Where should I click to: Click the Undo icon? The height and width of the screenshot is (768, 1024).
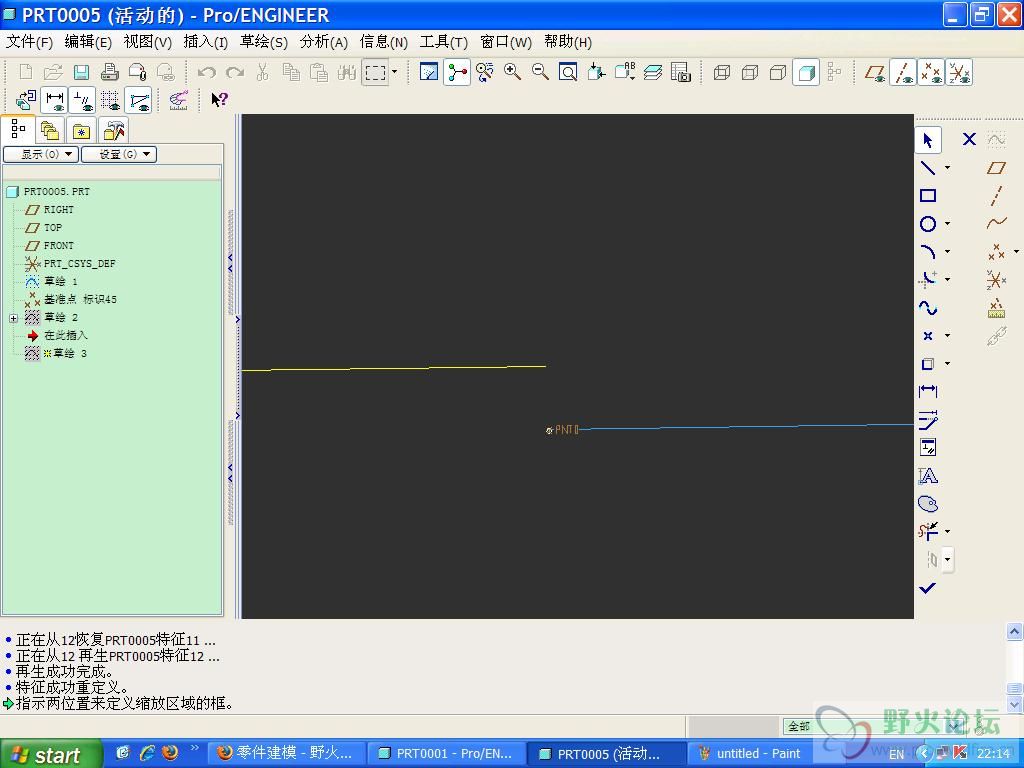pos(206,72)
